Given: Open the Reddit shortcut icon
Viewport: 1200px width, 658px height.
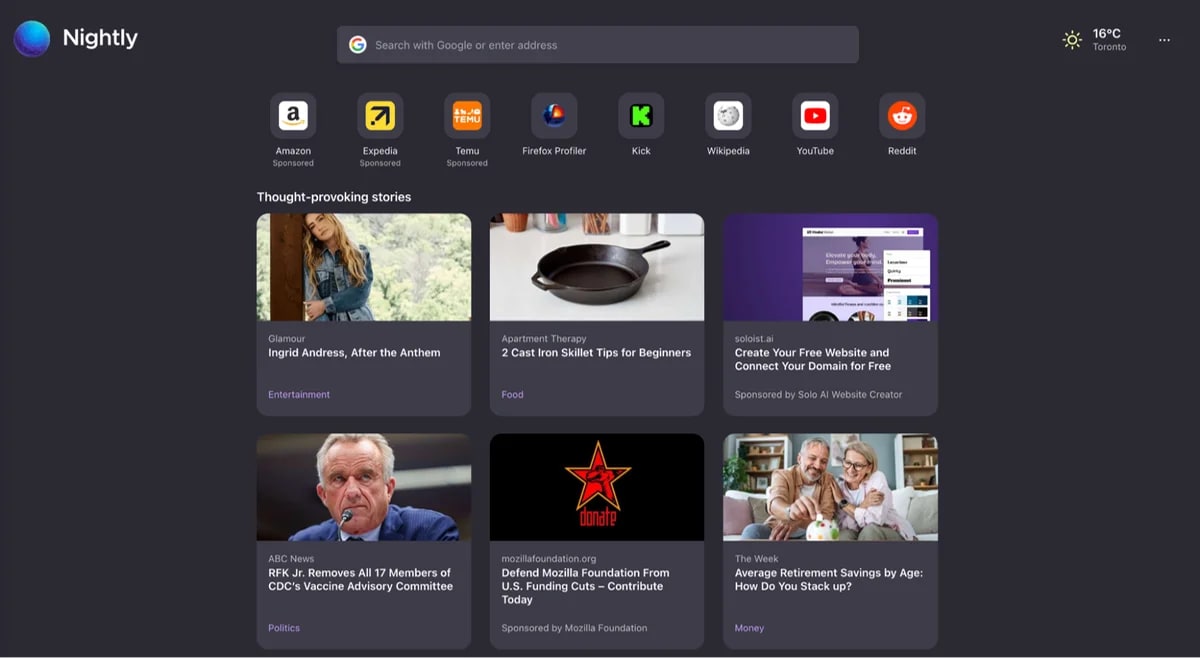Looking at the screenshot, I should click(902, 117).
